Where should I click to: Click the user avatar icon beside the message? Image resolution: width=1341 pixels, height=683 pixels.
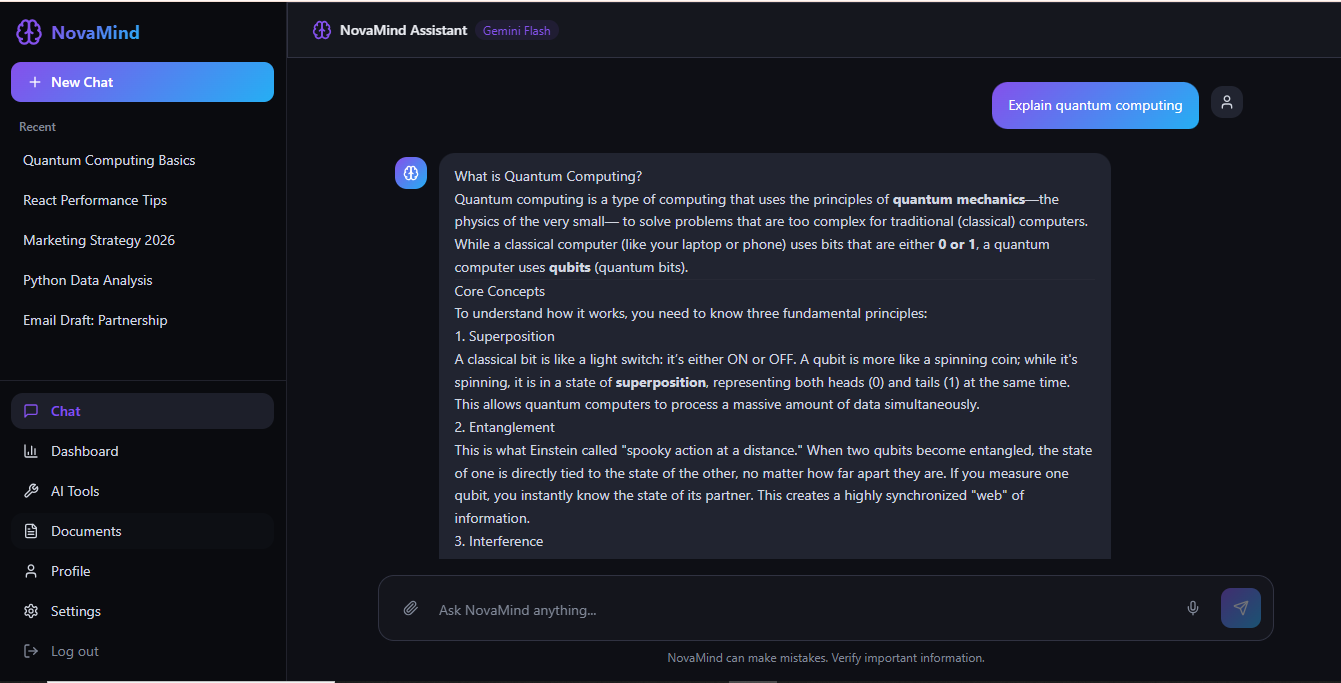(x=1227, y=102)
